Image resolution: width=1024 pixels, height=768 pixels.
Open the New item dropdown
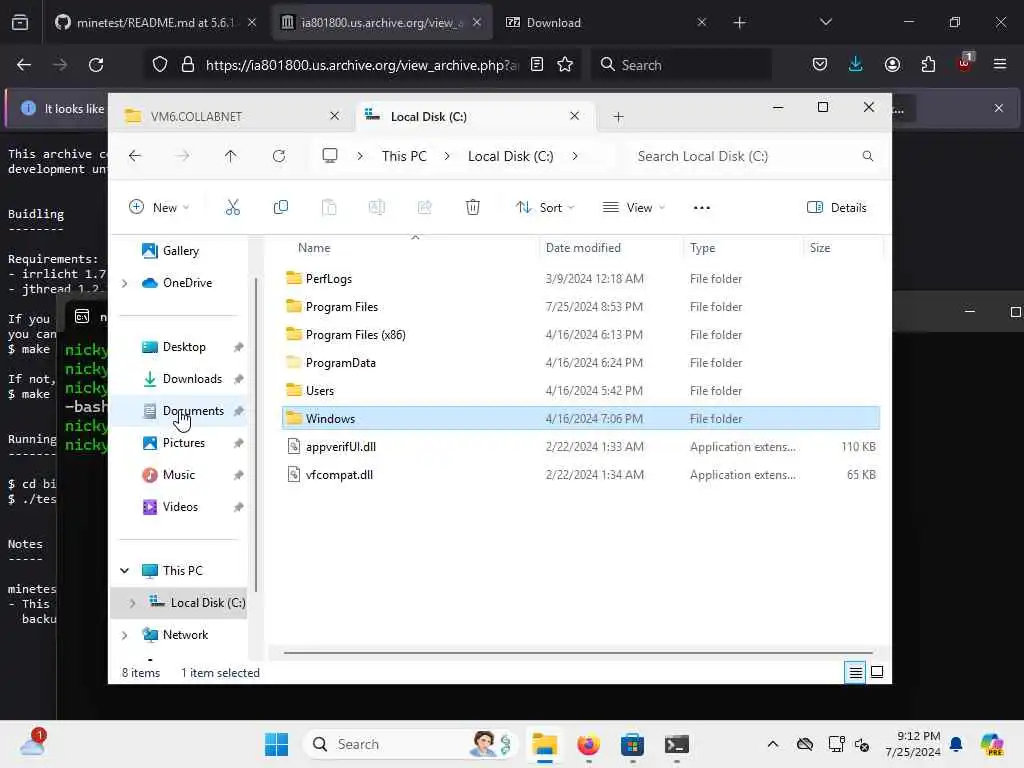point(159,208)
